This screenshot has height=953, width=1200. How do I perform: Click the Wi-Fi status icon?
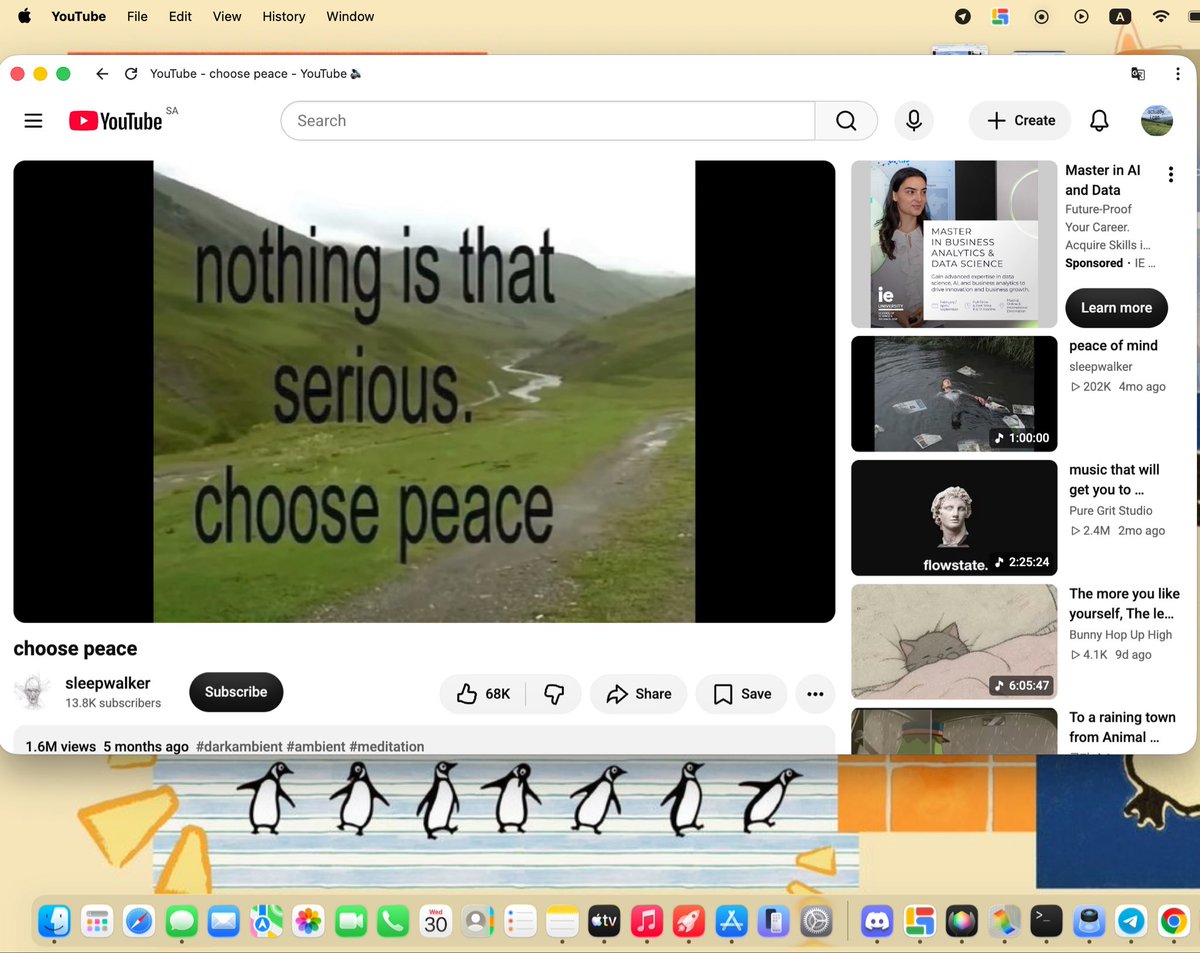tap(1161, 16)
